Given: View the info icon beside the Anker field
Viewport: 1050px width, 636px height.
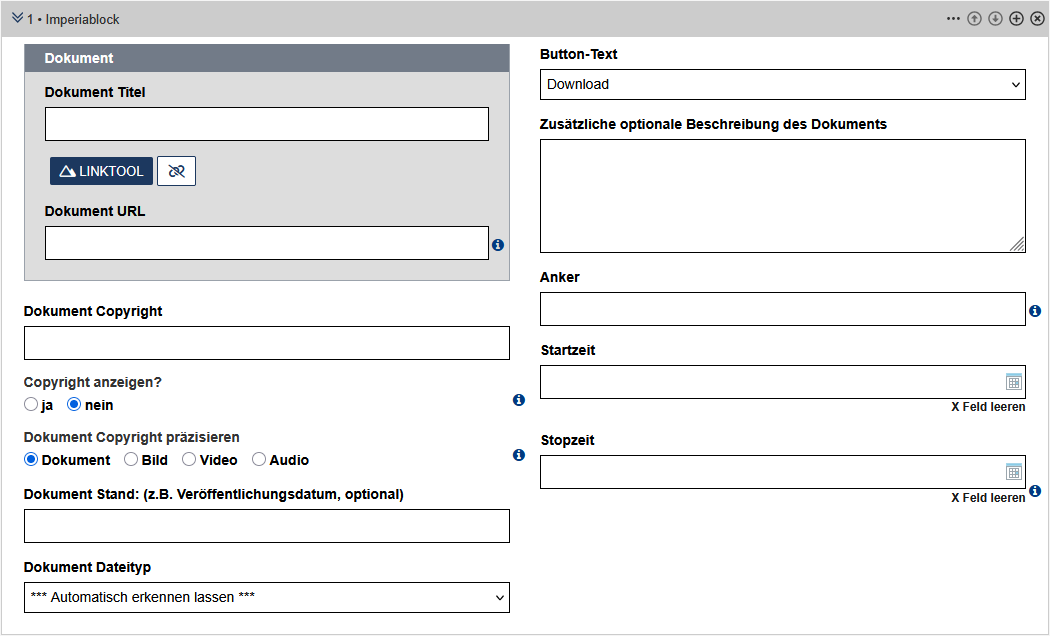Looking at the screenshot, I should pos(1035,310).
